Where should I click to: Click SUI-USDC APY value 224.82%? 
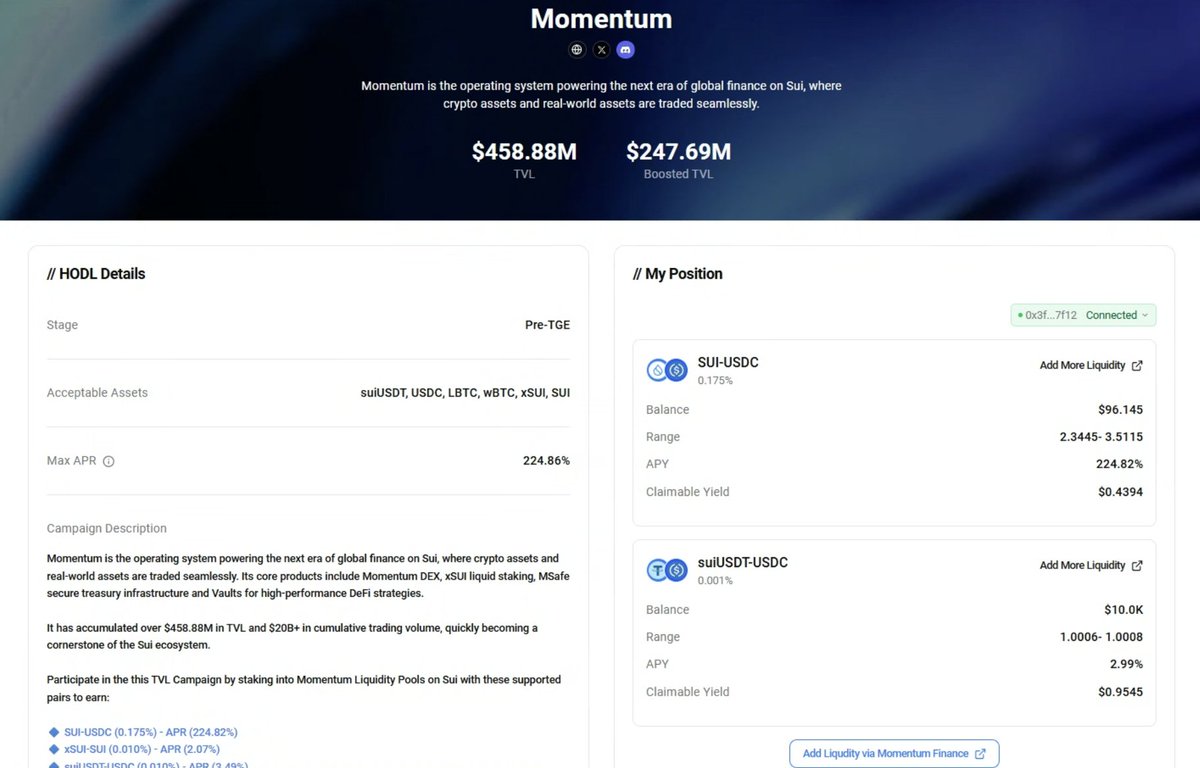[1120, 464]
